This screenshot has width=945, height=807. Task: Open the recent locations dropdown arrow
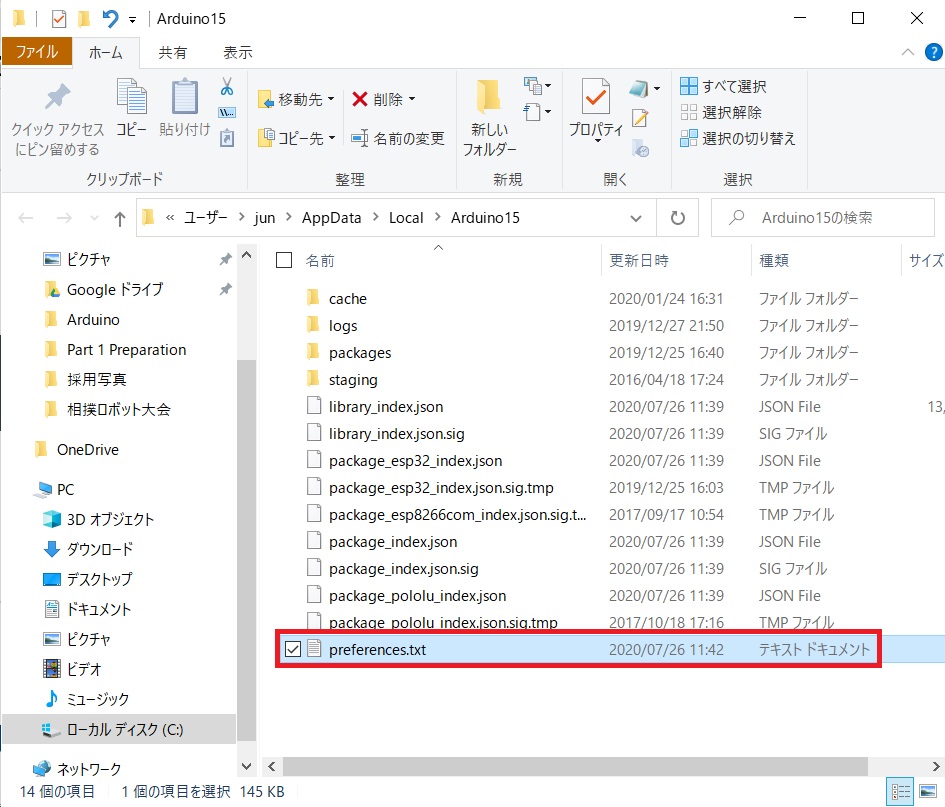point(94,218)
